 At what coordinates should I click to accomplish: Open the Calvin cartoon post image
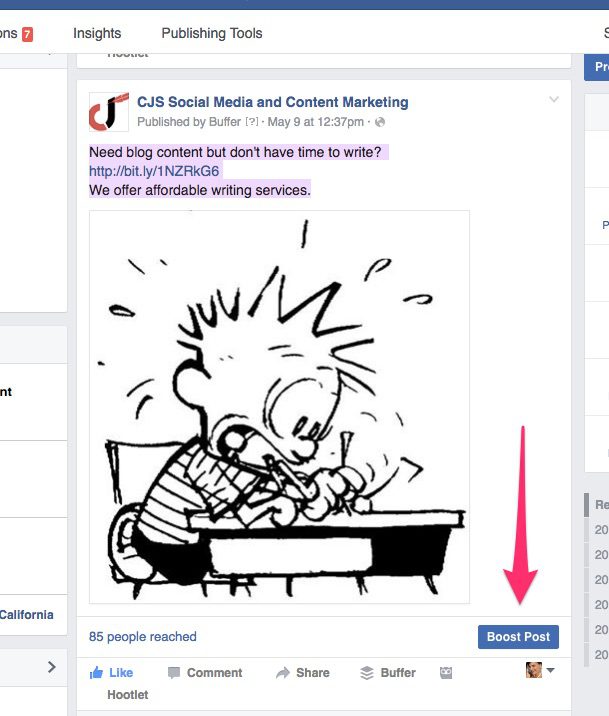point(279,407)
